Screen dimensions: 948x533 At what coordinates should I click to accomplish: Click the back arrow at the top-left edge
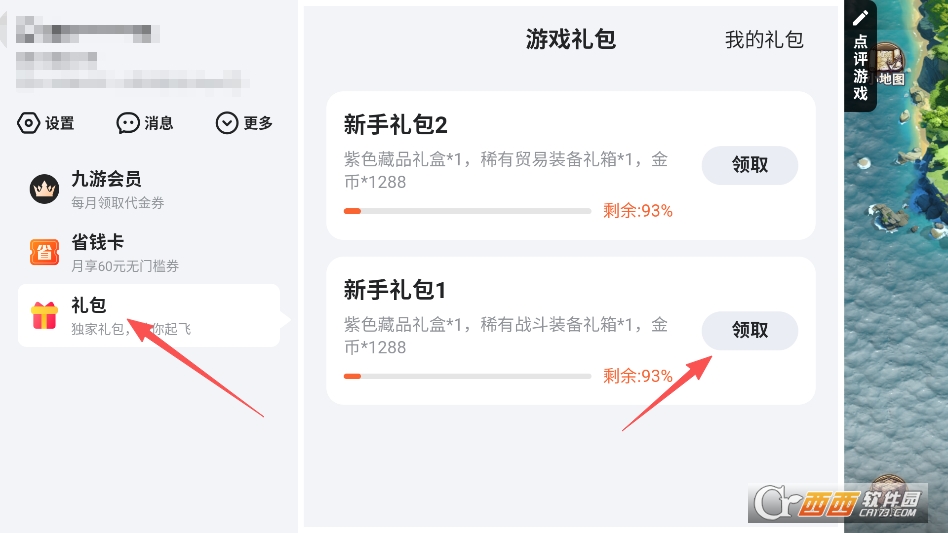pyautogui.click(x=5, y=31)
